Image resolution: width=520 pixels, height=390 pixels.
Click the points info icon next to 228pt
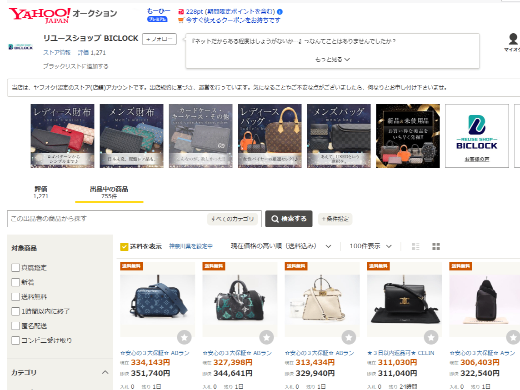280,12
